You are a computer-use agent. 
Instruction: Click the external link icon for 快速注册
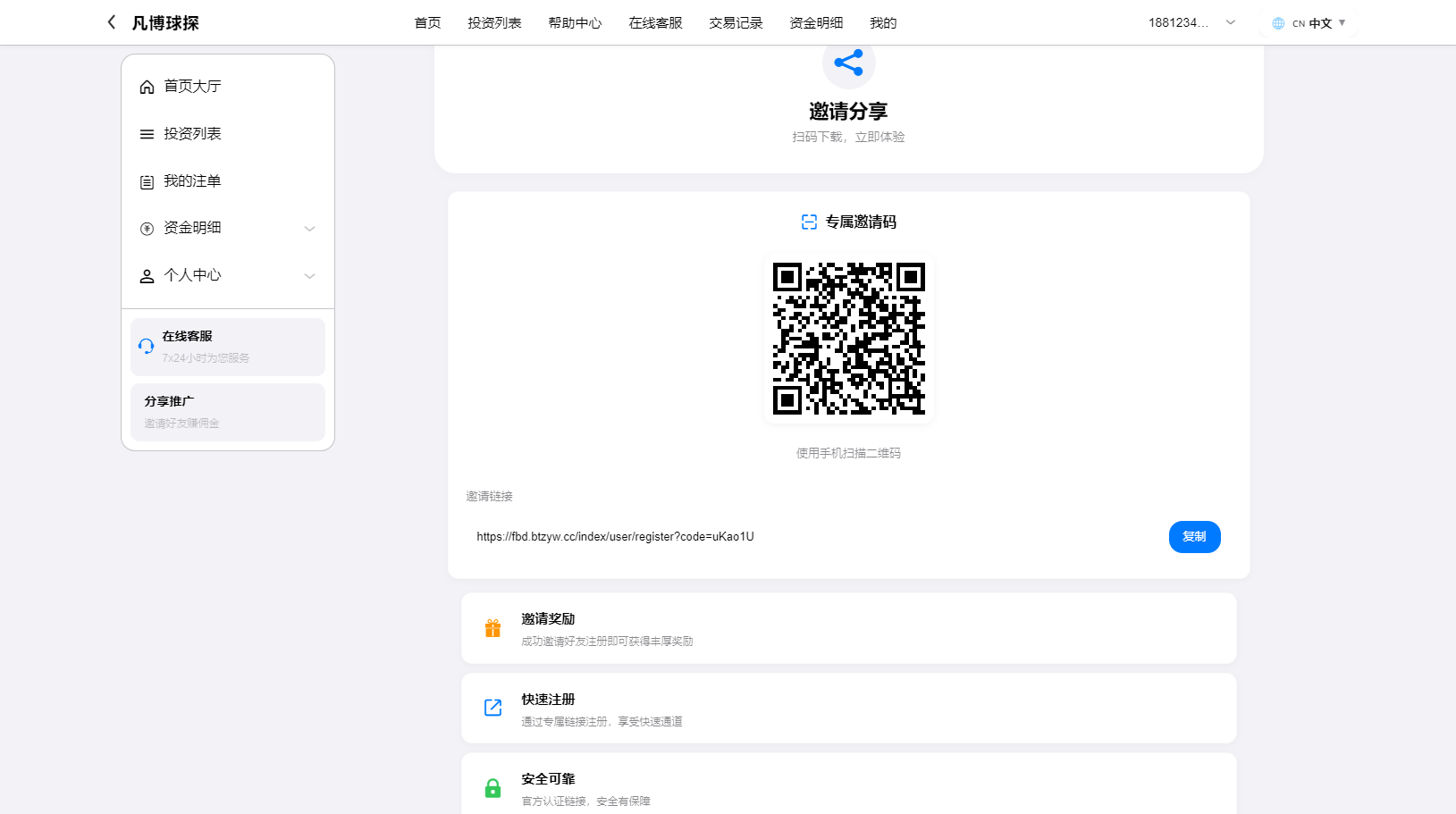click(492, 708)
